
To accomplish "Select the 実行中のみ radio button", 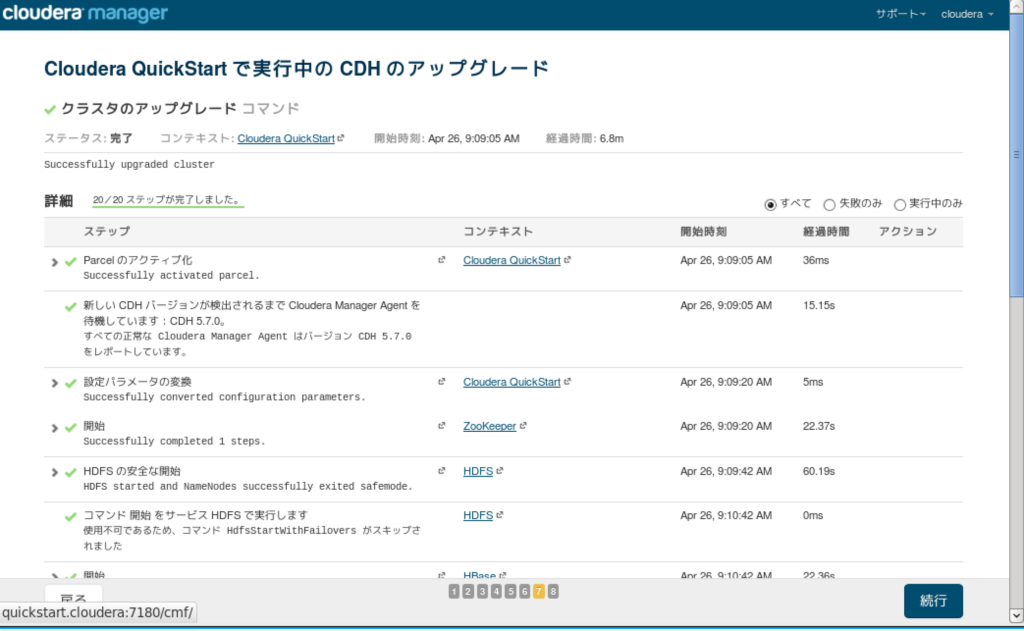I will (900, 204).
